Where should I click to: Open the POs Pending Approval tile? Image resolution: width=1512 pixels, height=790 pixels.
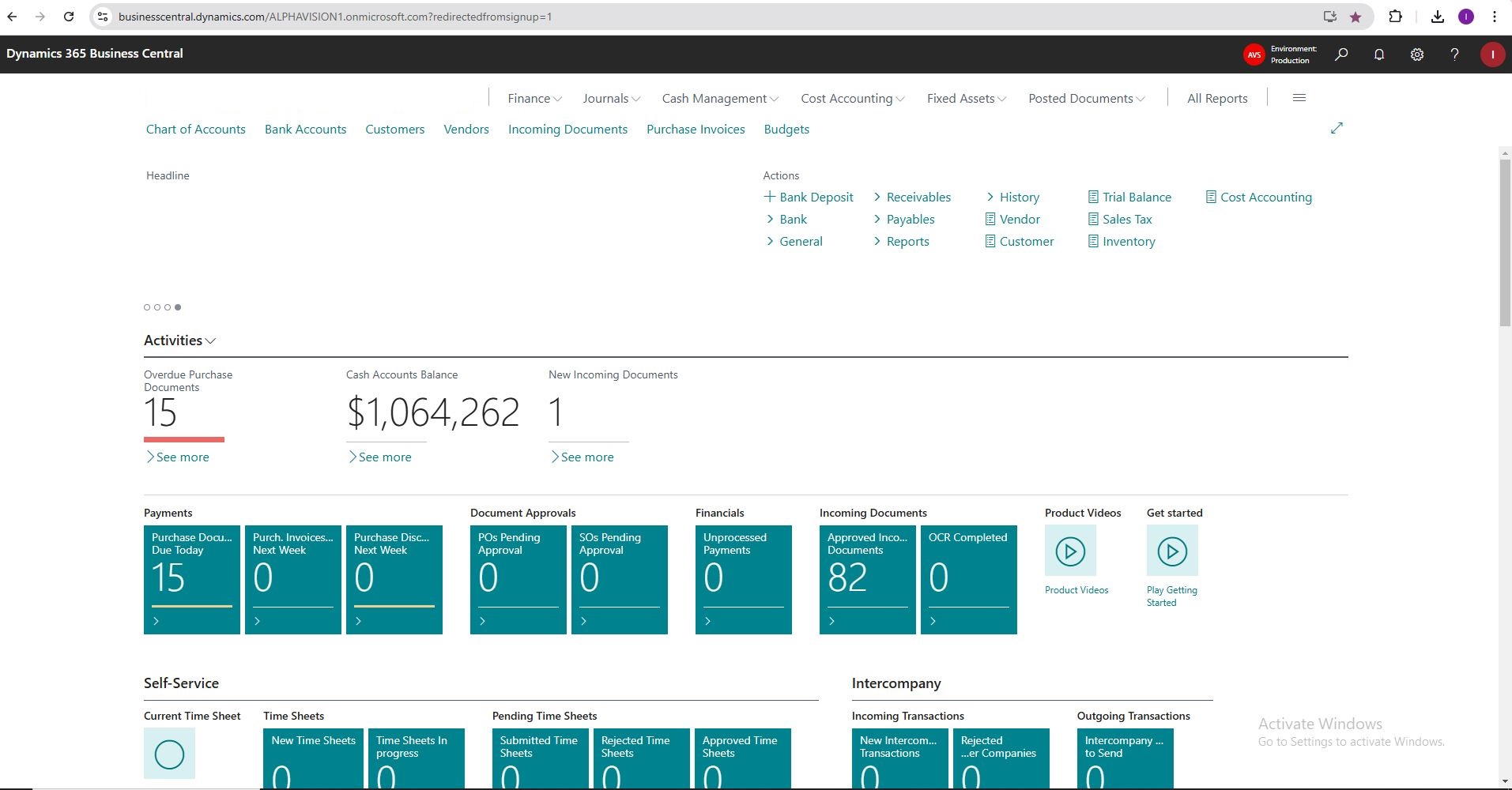(x=518, y=580)
